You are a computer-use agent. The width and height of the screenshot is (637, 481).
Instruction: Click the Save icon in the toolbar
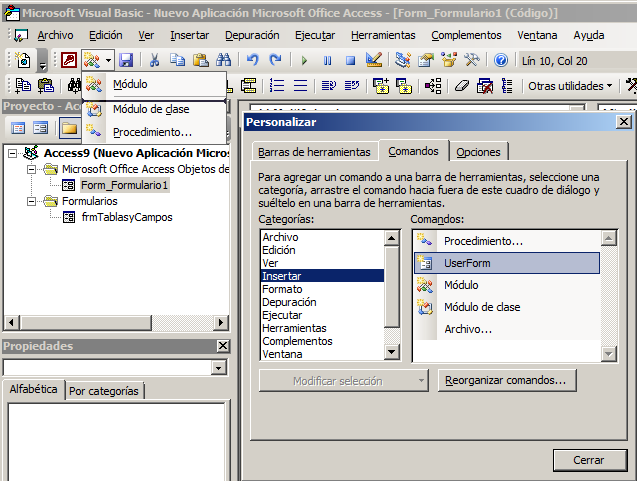(x=126, y=61)
